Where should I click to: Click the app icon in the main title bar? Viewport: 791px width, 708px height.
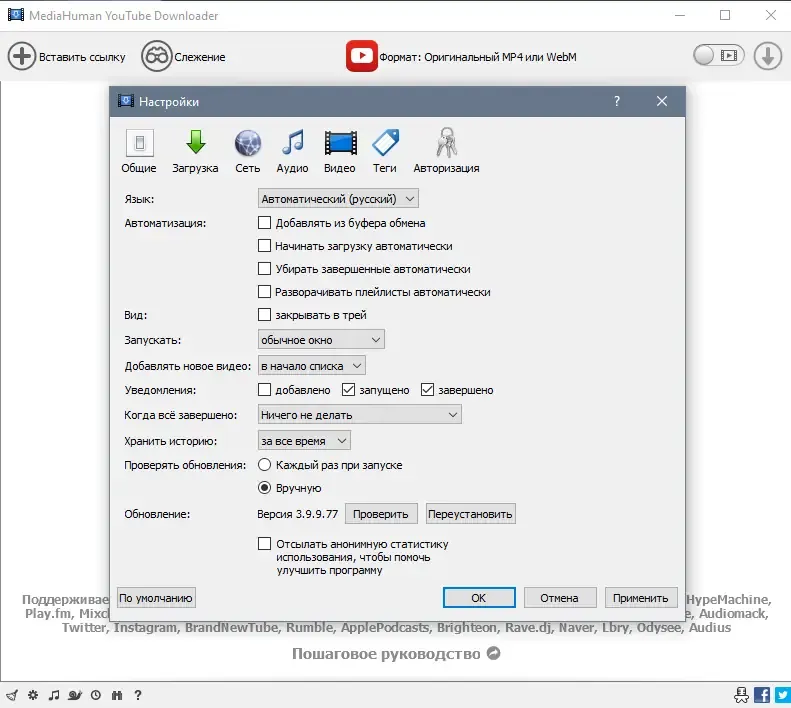click(16, 15)
